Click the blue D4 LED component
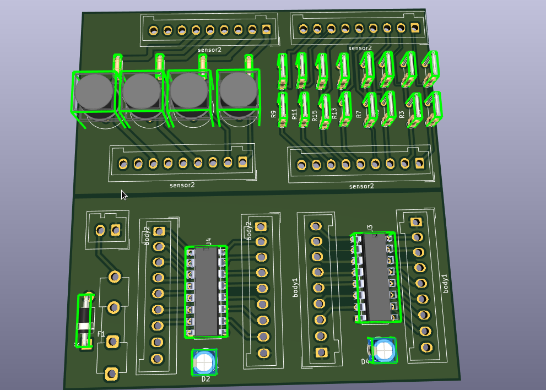The width and height of the screenshot is (546, 390). tap(383, 350)
